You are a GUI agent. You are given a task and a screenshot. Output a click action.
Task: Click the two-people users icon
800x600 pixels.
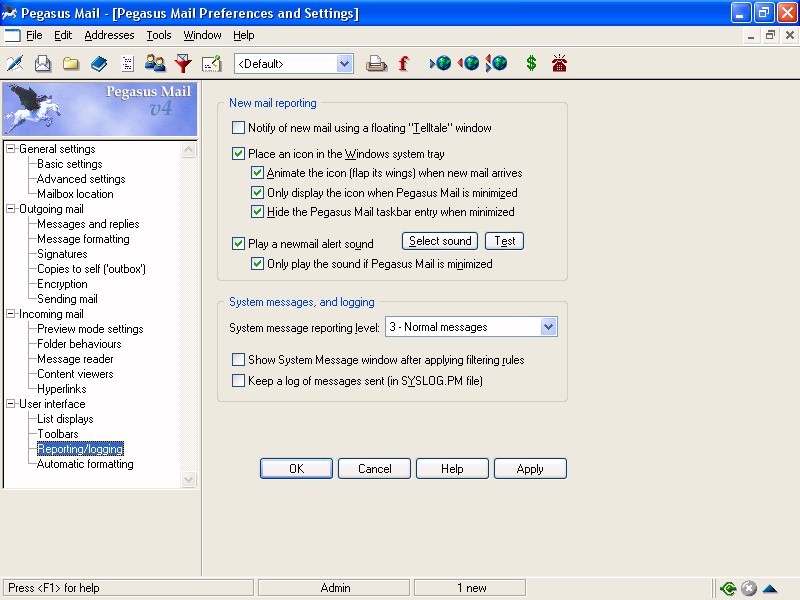[155, 63]
